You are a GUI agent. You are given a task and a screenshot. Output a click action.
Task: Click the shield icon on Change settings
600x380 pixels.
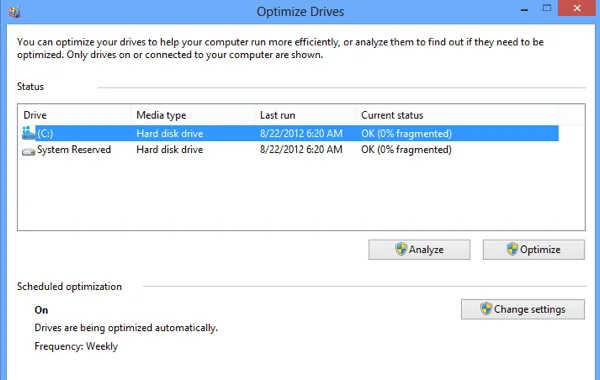click(486, 309)
